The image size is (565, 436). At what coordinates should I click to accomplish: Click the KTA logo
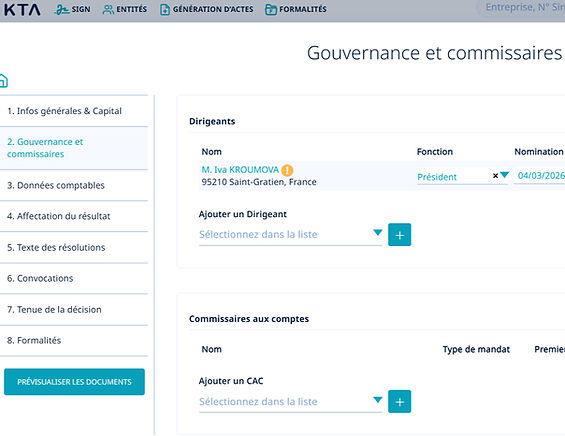coord(22,10)
